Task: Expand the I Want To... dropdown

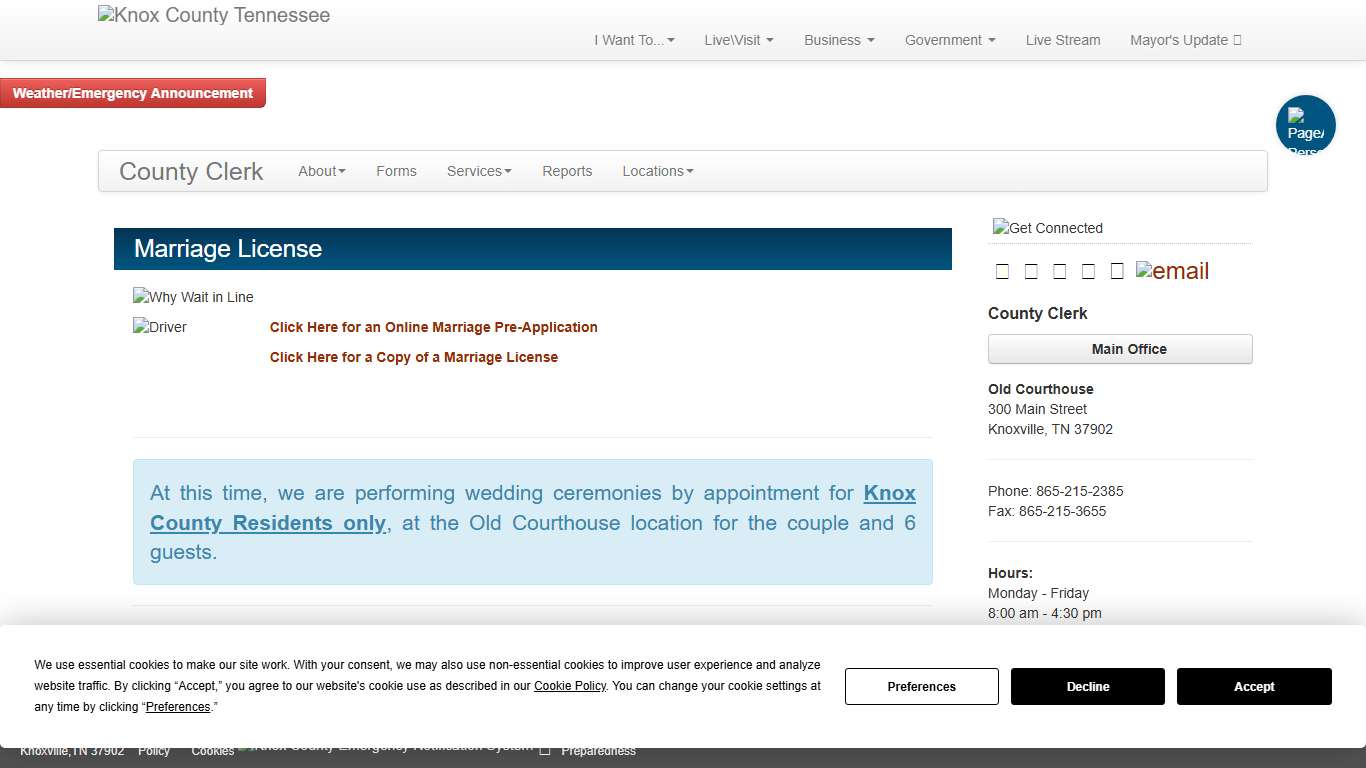Action: 634,40
